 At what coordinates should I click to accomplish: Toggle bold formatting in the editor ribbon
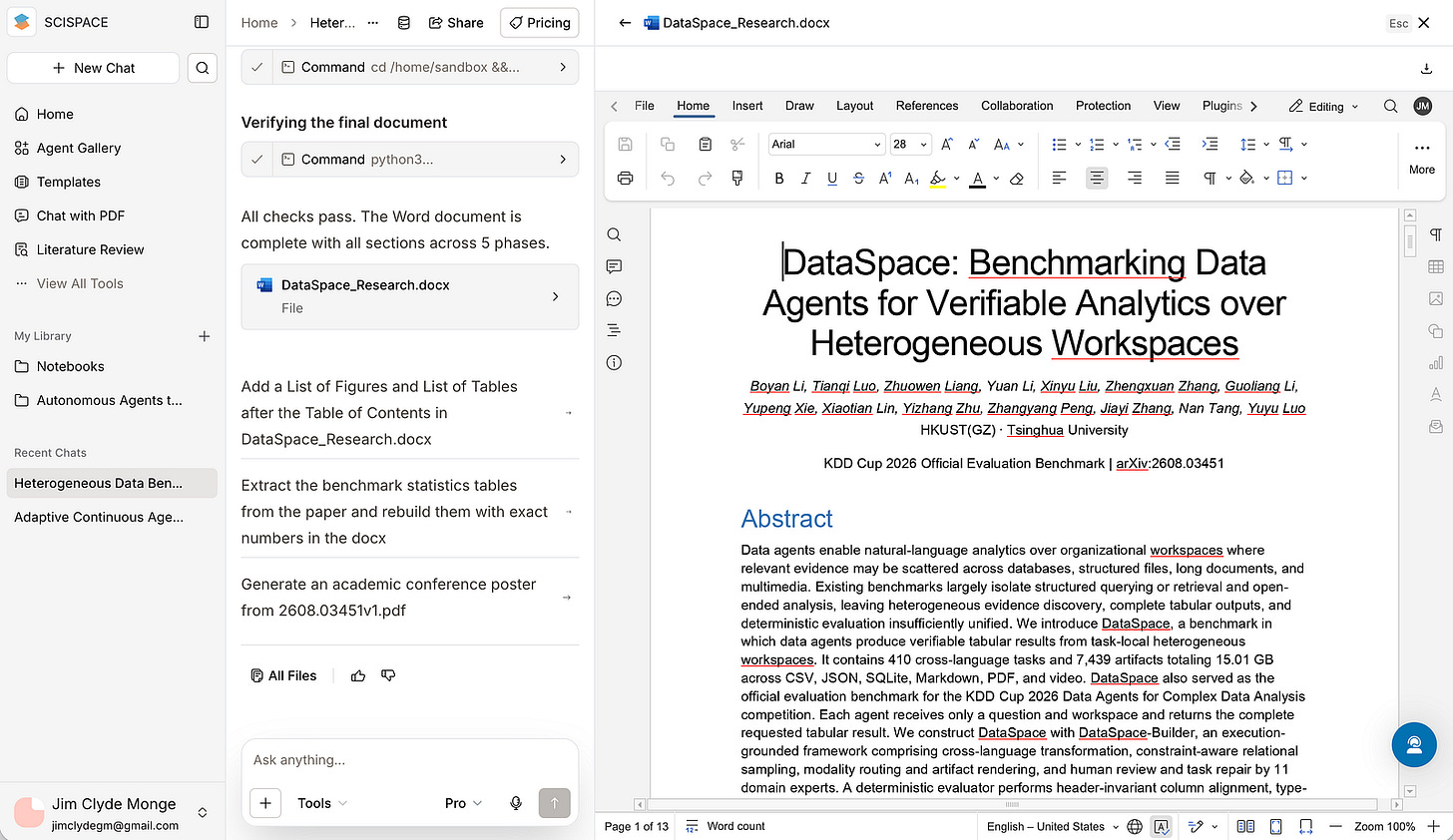779,179
